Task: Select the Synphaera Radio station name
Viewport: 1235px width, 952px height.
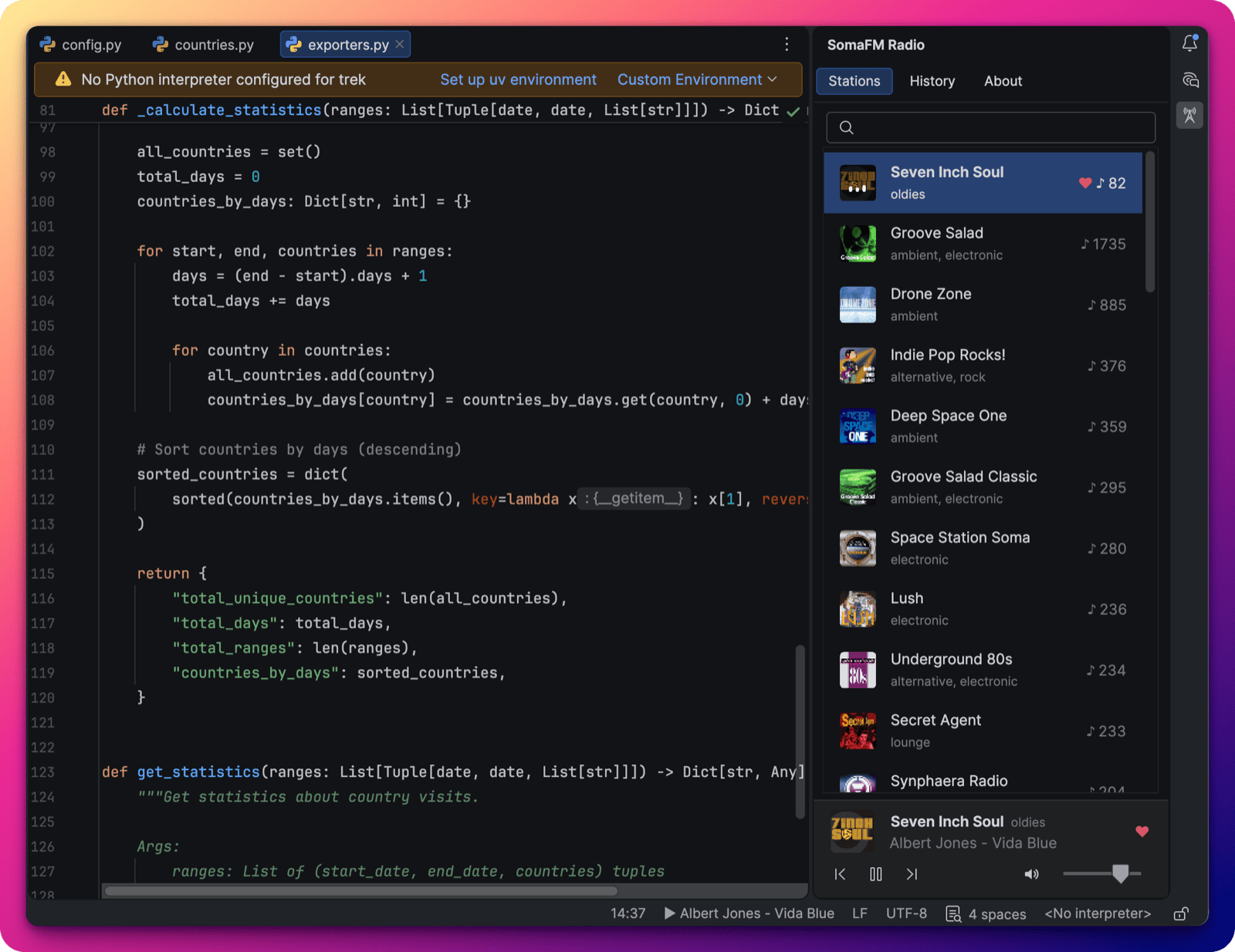Action: tap(949, 781)
